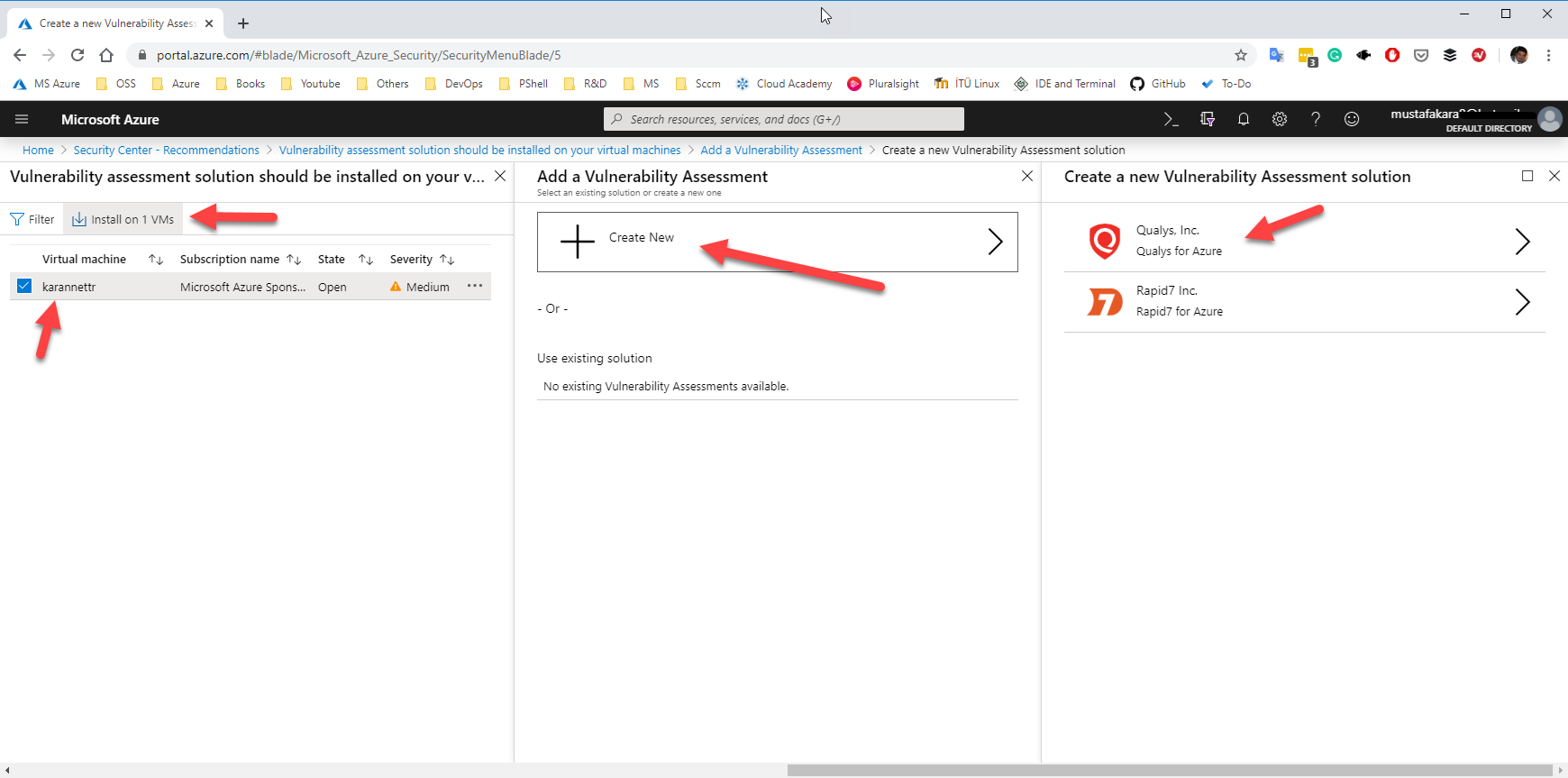
Task: Open the OSS bookmarks folder
Action: pyautogui.click(x=116, y=84)
